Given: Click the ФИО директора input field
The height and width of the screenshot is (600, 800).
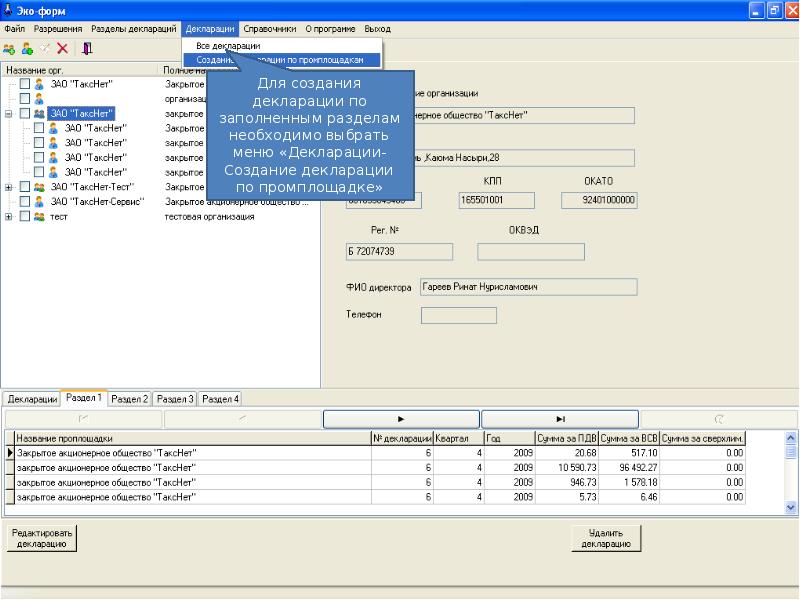Looking at the screenshot, I should pyautogui.click(x=528, y=287).
